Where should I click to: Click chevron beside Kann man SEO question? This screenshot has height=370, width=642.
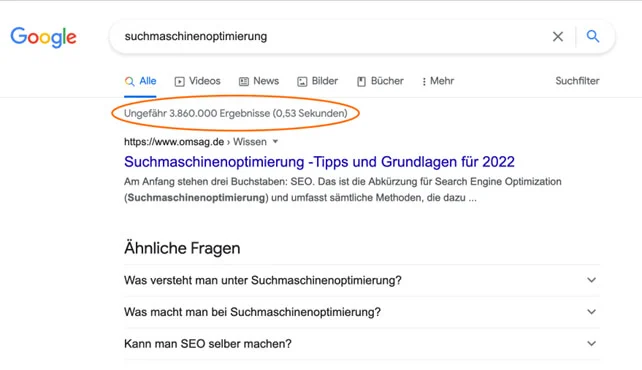click(591, 343)
